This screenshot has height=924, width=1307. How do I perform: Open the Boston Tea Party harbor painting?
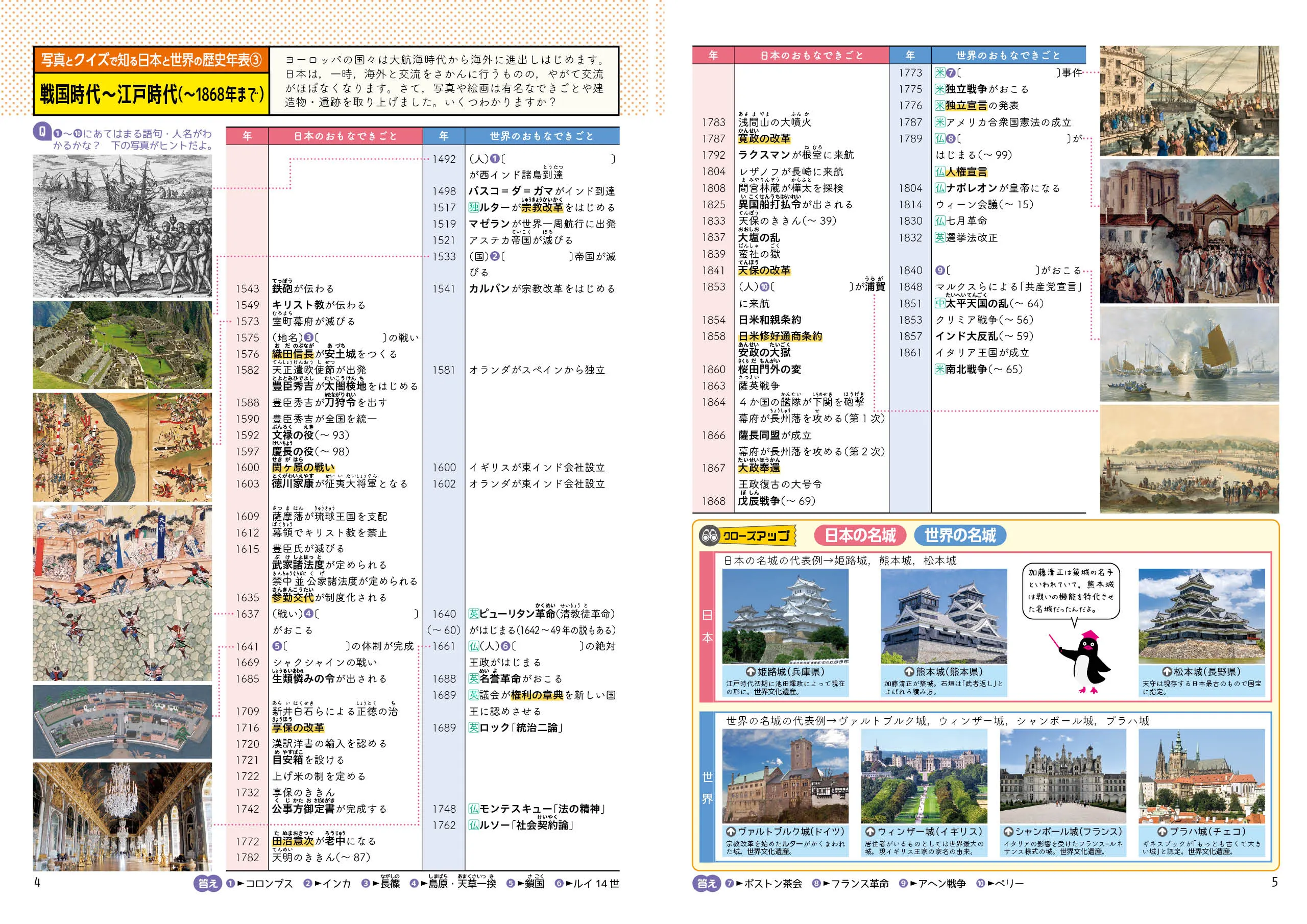[1189, 101]
